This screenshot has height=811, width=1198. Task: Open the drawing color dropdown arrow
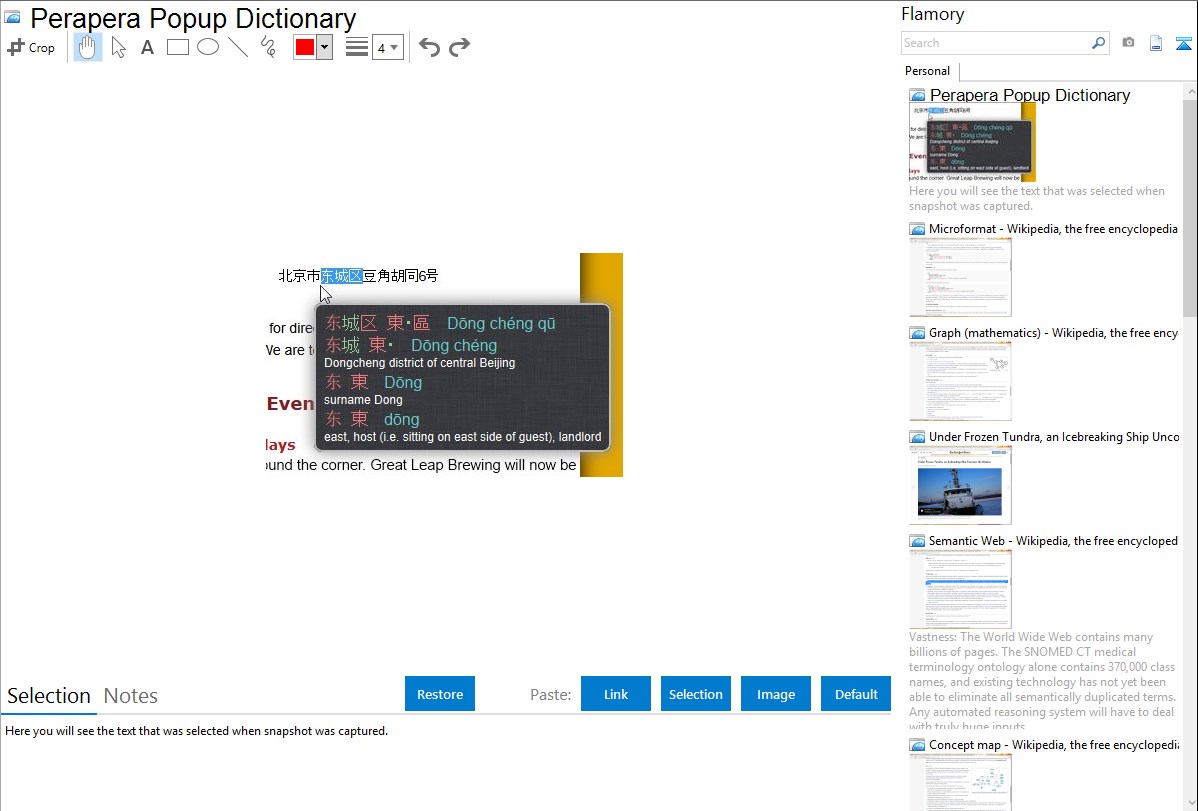tap(324, 47)
